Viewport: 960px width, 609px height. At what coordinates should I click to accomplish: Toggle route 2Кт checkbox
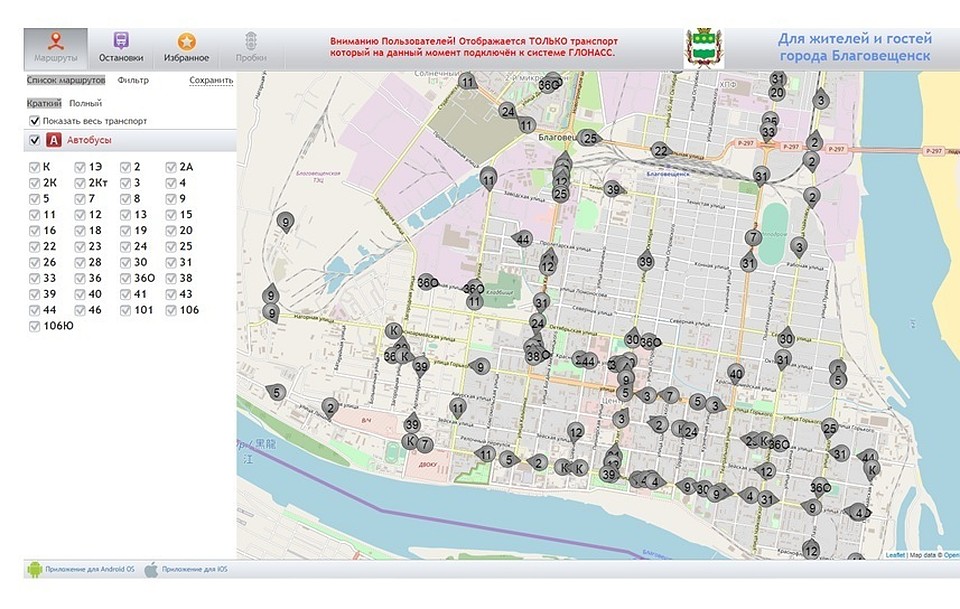pos(80,183)
